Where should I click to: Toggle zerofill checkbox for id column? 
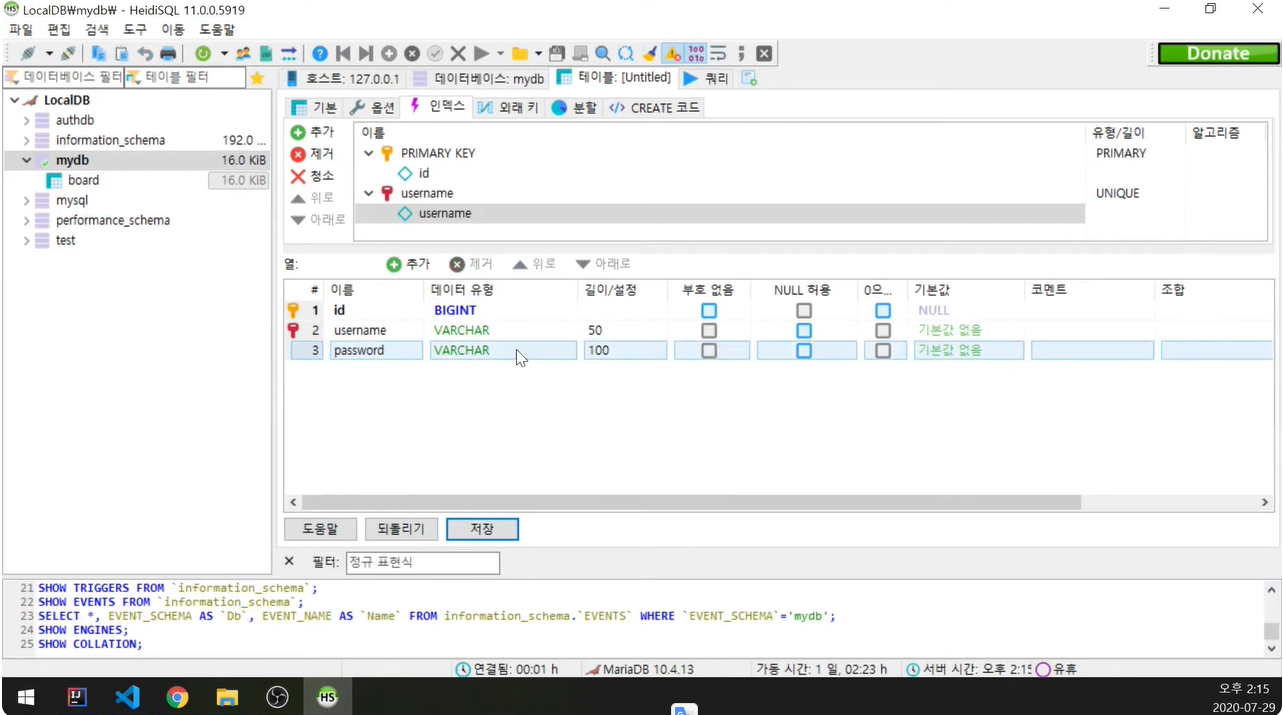[x=883, y=310]
